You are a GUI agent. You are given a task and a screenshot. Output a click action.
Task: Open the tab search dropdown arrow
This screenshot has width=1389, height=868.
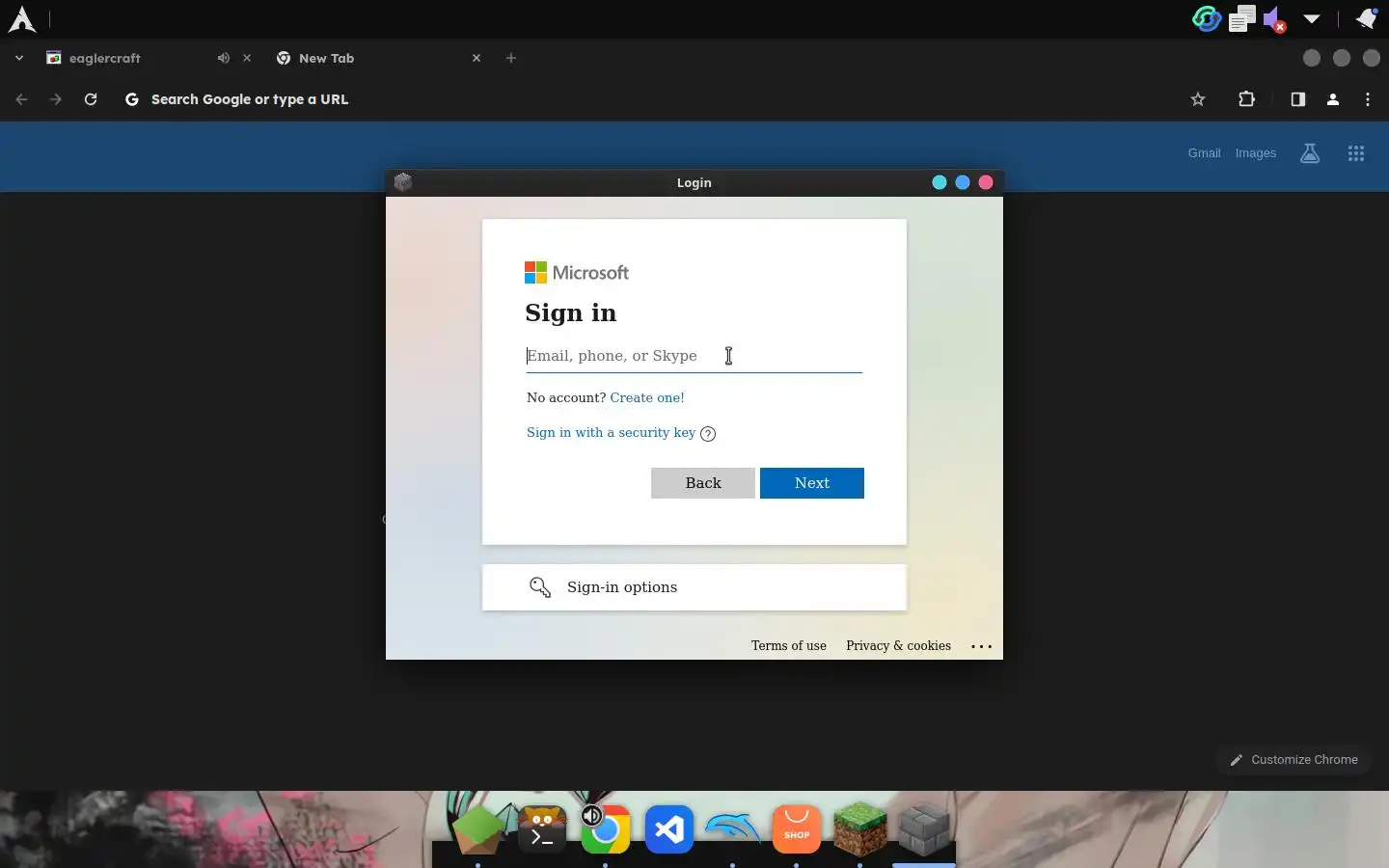point(18,58)
